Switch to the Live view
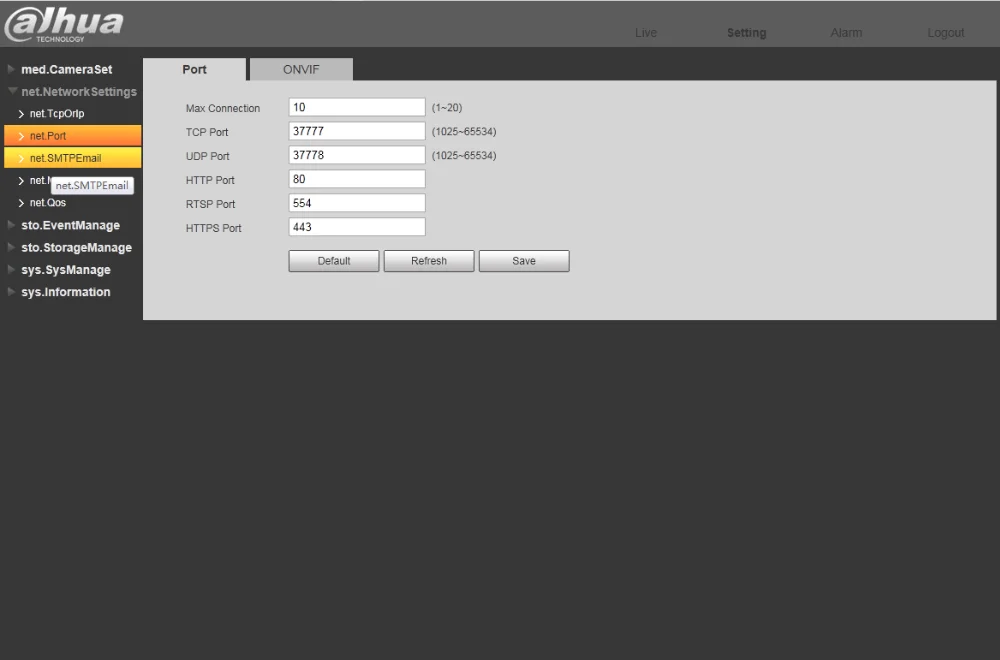Screen dimensions: 1000x660 [645, 33]
